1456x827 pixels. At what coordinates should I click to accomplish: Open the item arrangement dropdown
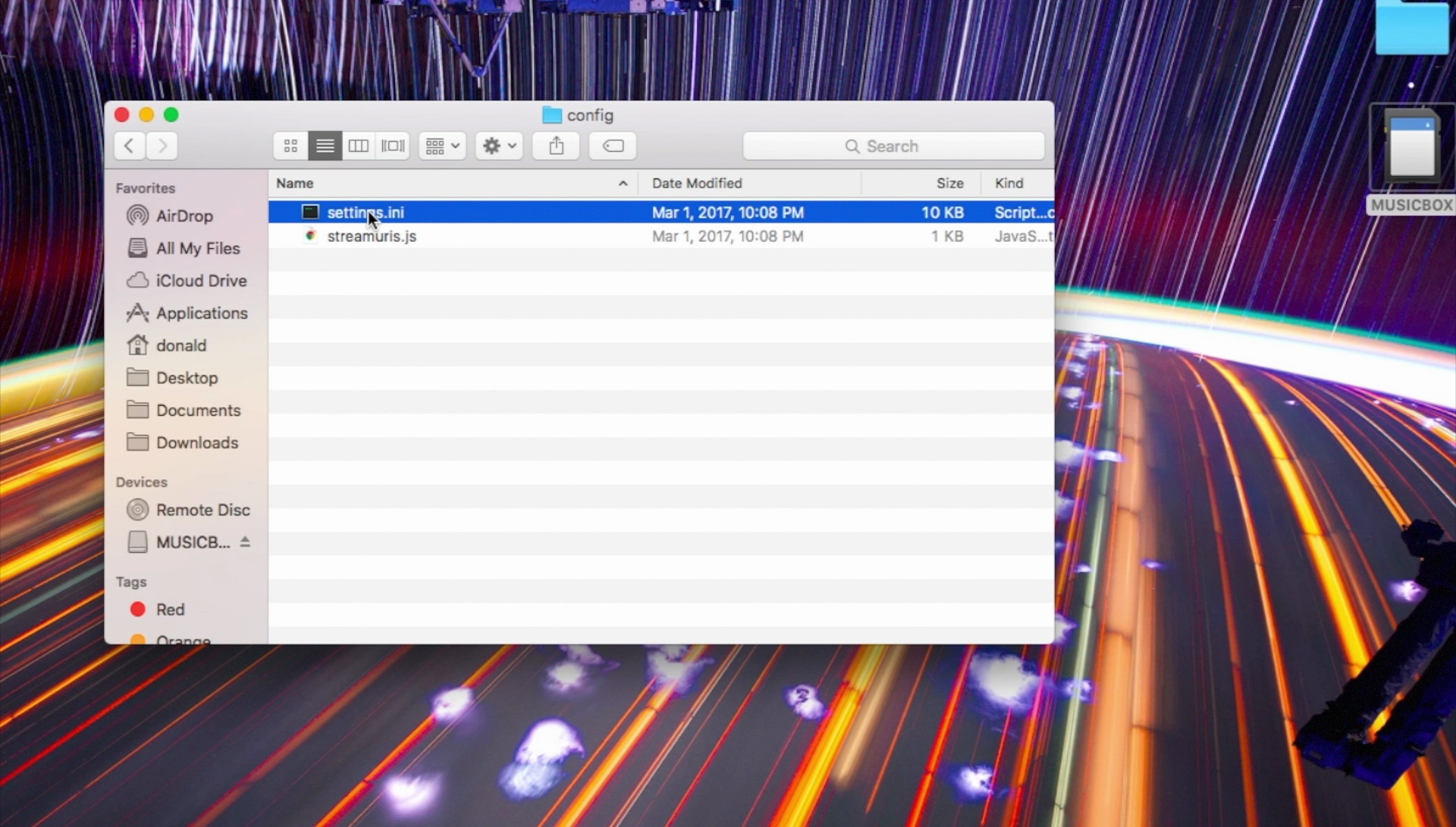pos(442,146)
